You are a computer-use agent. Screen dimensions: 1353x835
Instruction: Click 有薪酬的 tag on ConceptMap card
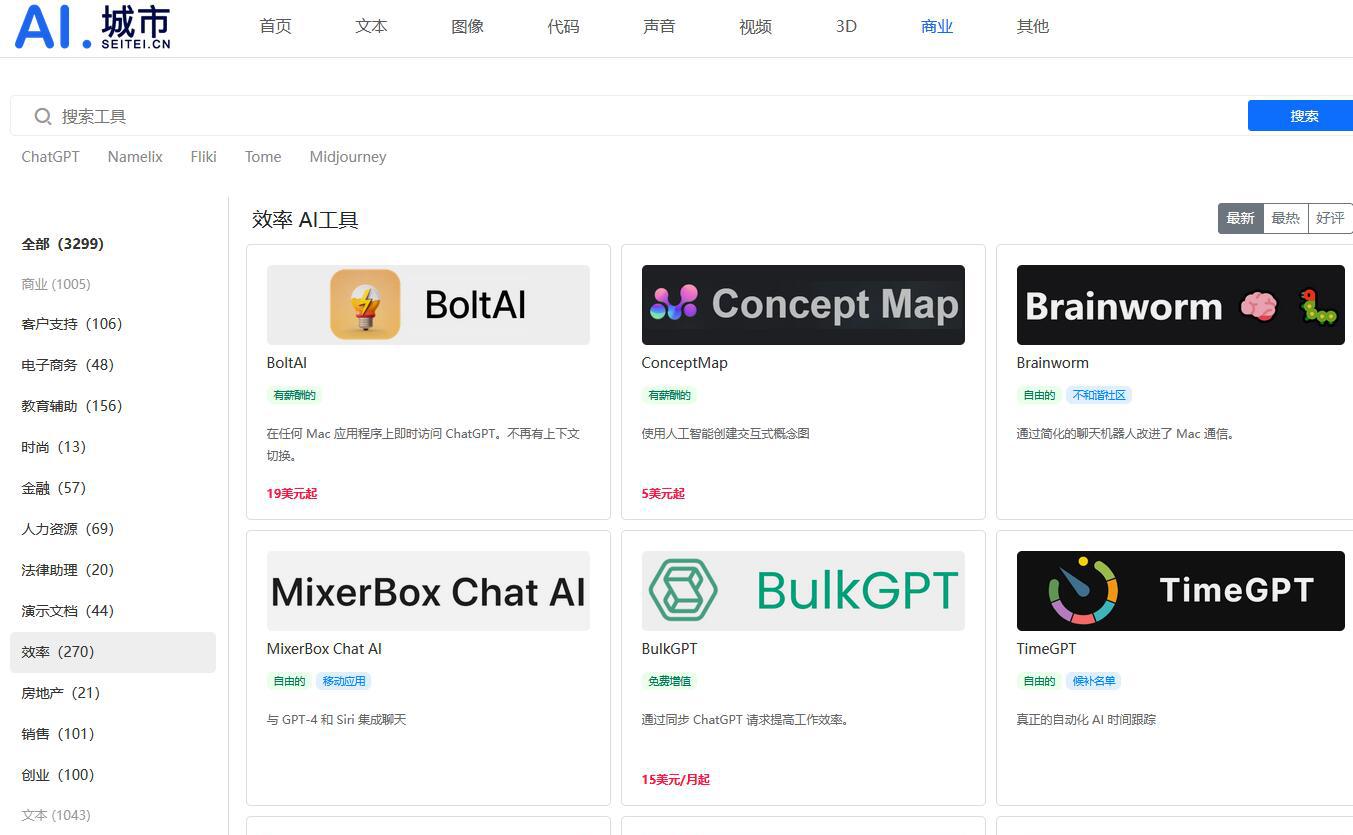click(x=669, y=395)
